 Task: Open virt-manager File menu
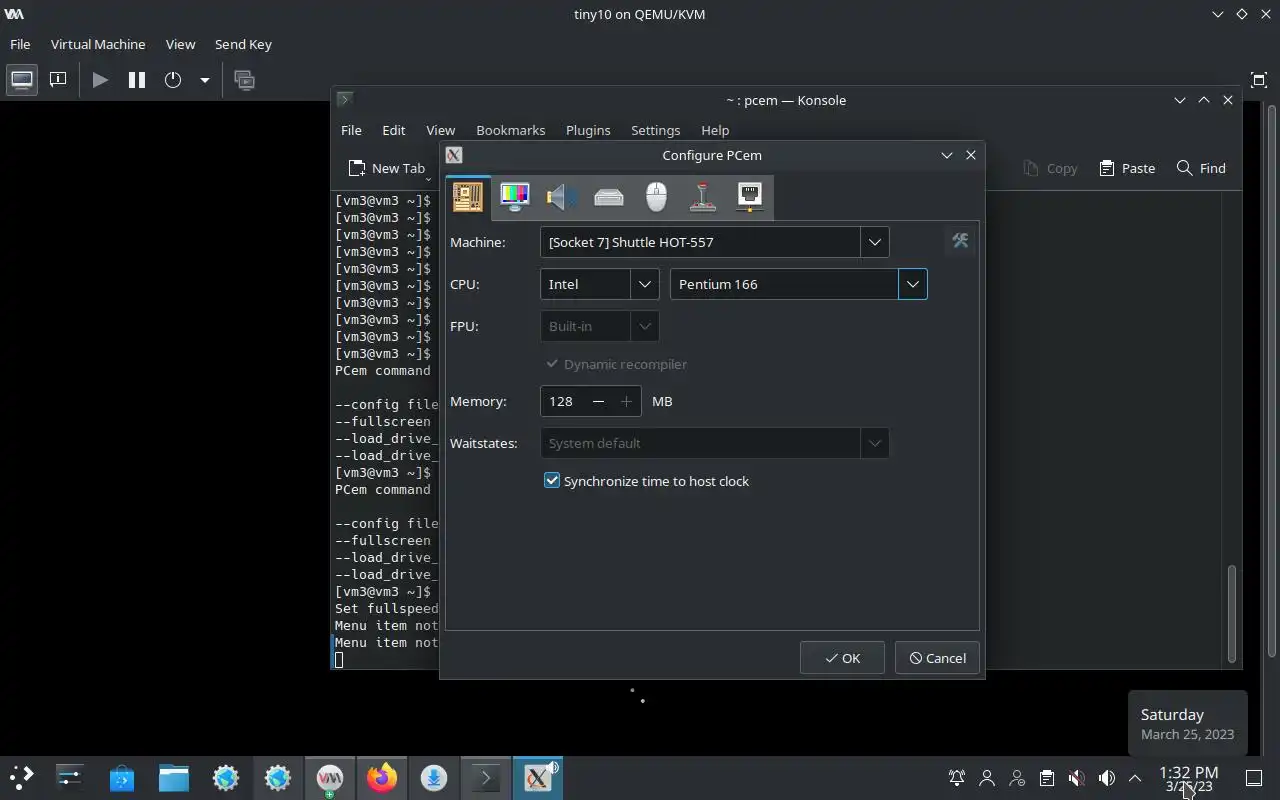tap(20, 44)
